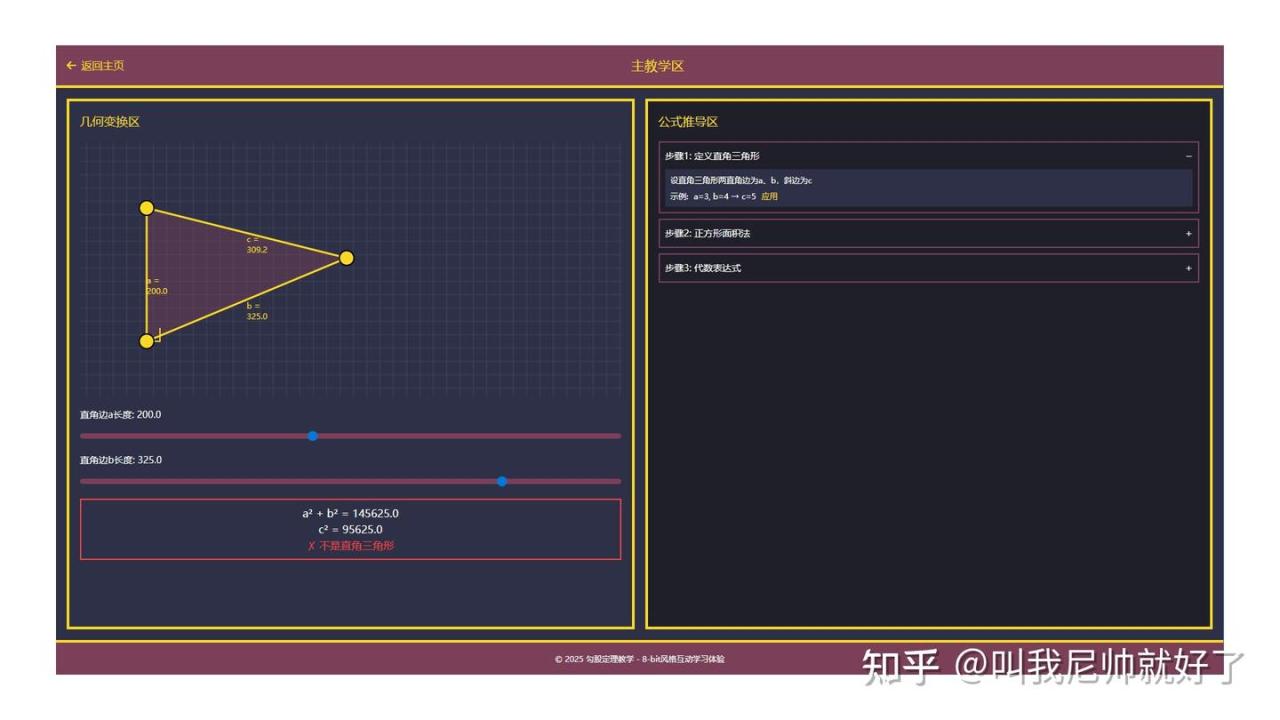Click the 公式推导区 panel heading

coord(688,122)
